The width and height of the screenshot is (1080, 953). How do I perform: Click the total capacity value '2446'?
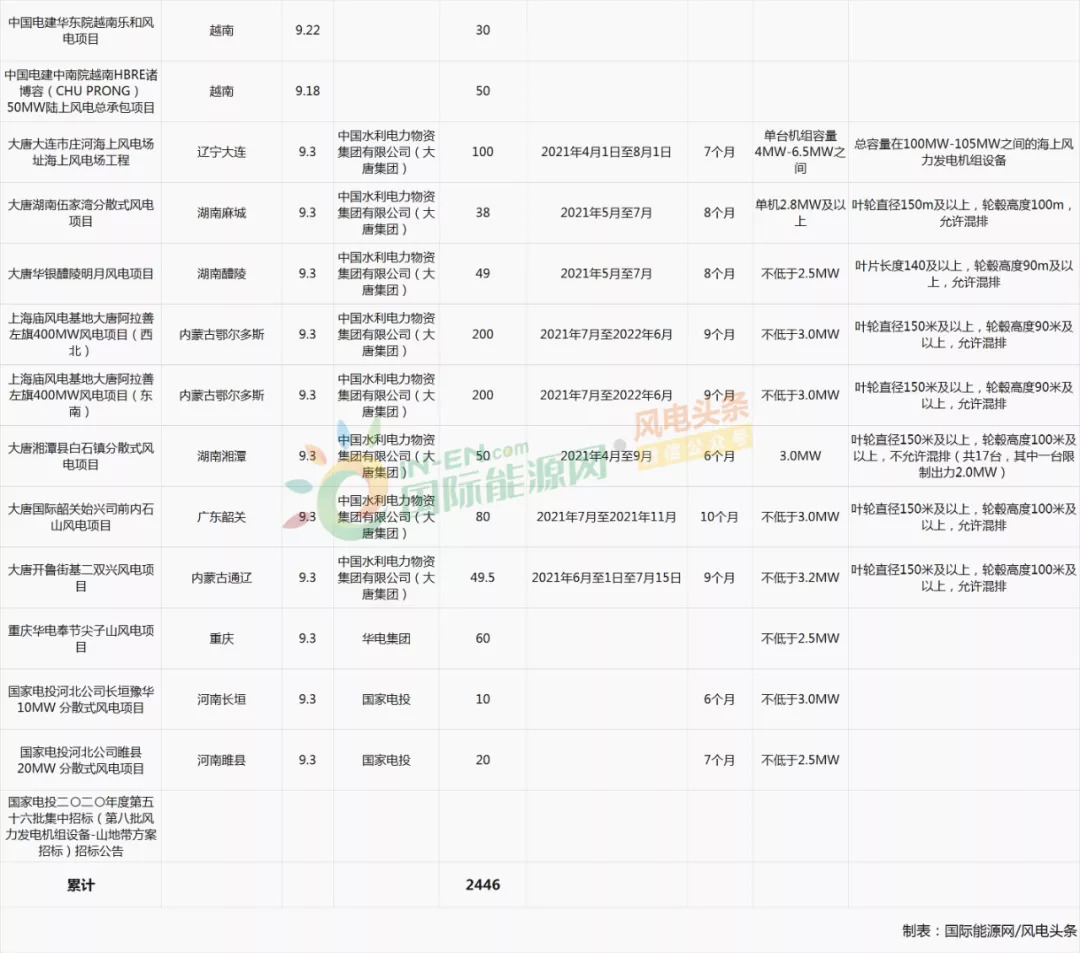pos(483,885)
